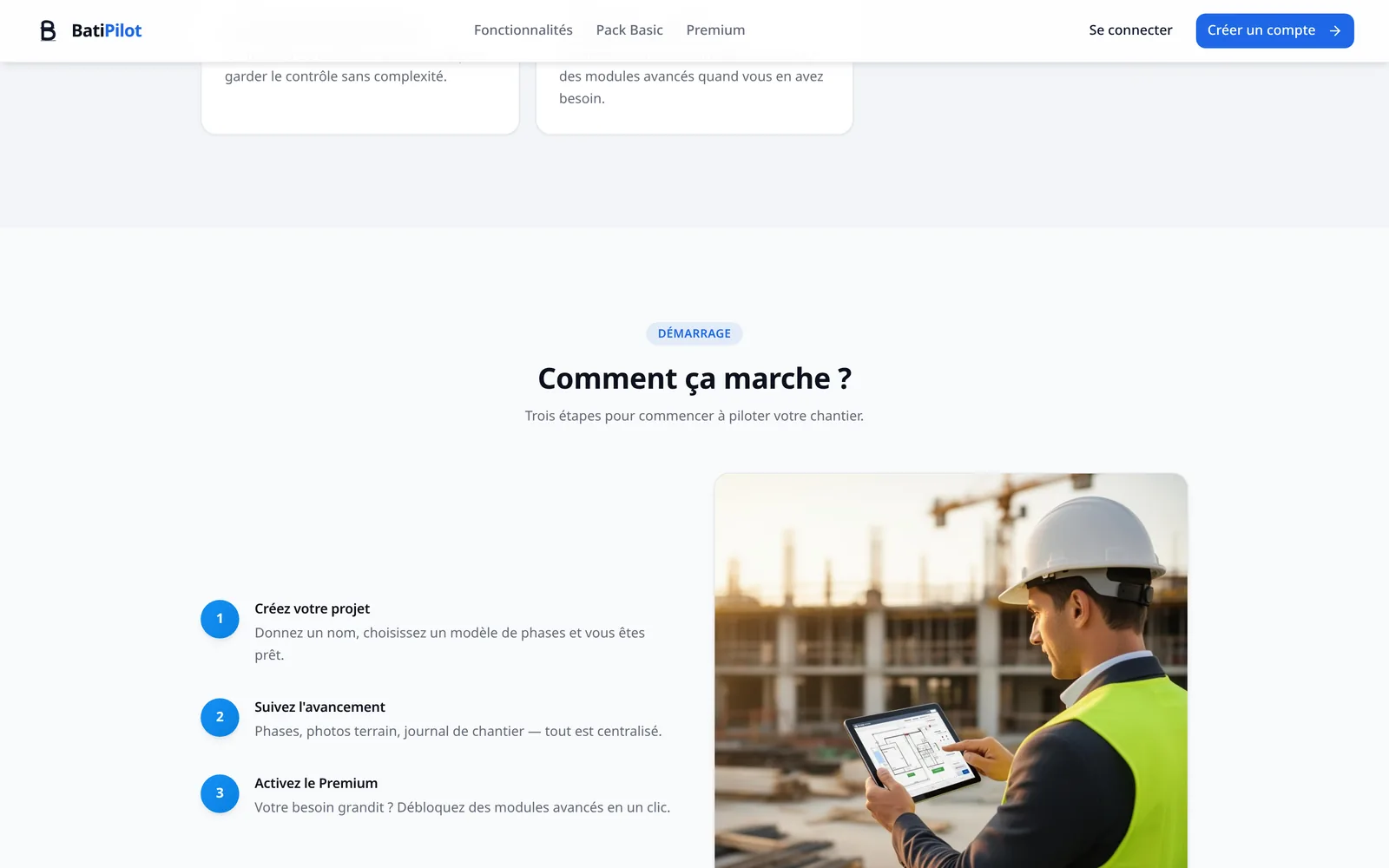Click 'Phases, photos terrain, journal de chantier' text
The image size is (1389, 868).
[x=458, y=731]
